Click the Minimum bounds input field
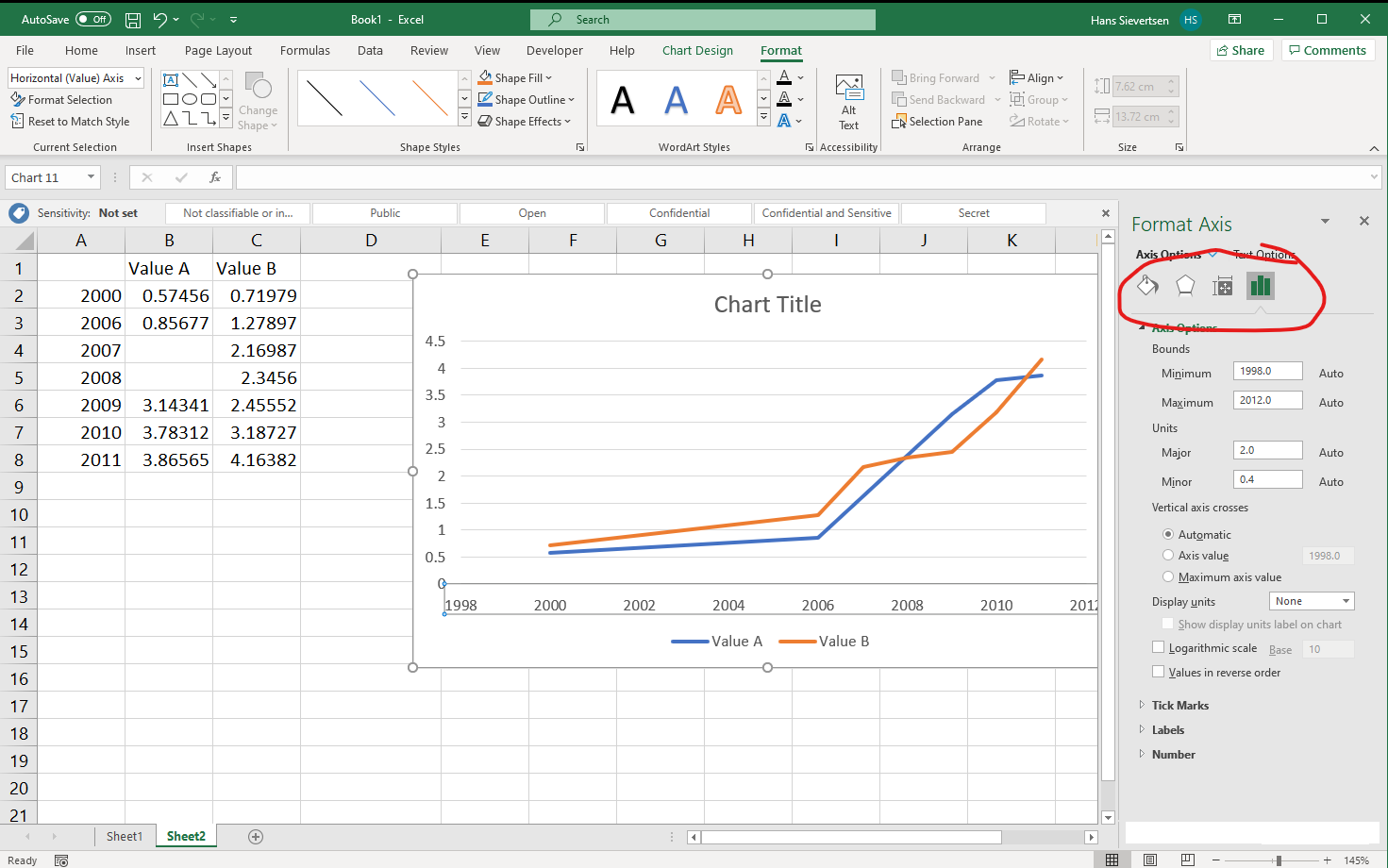Screen dimensions: 1388x868 1267,372
